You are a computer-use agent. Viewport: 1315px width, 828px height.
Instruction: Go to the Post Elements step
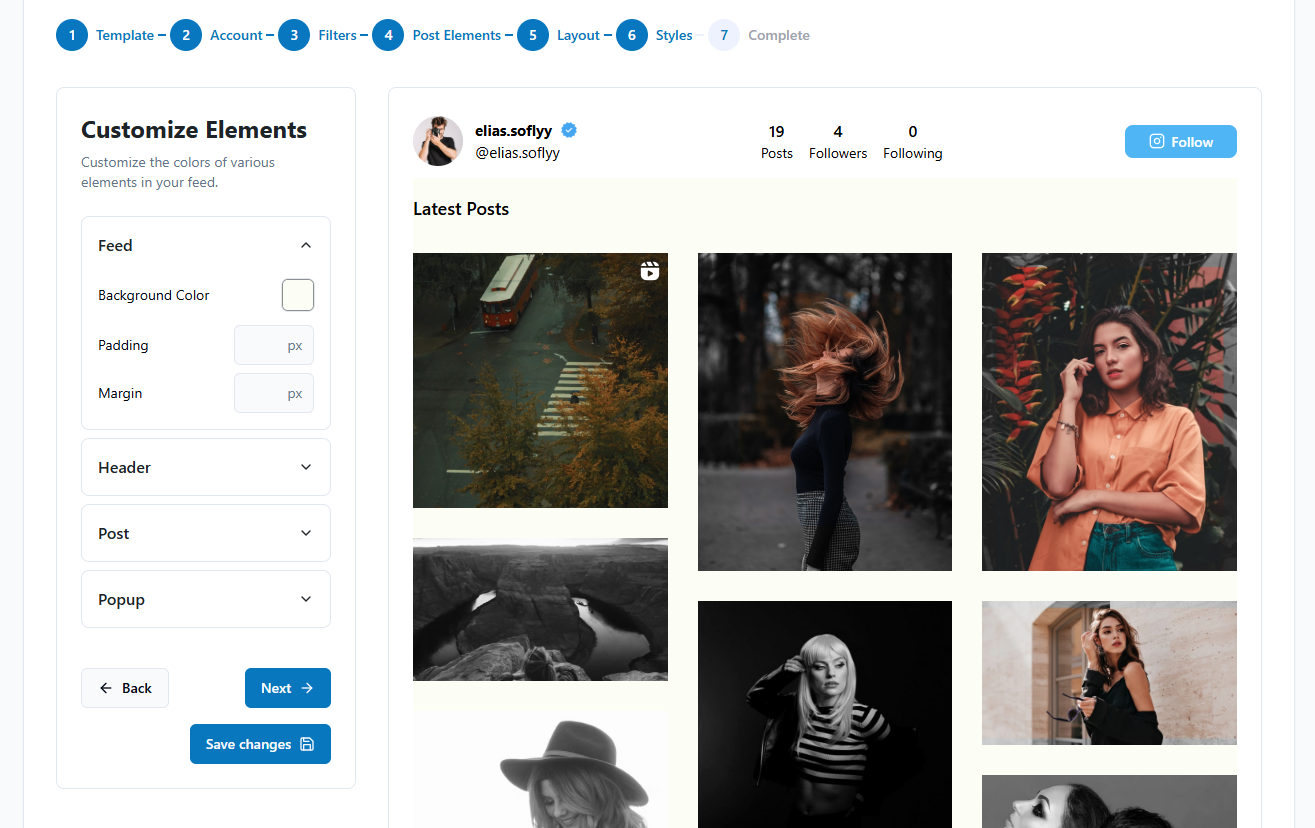coord(456,35)
